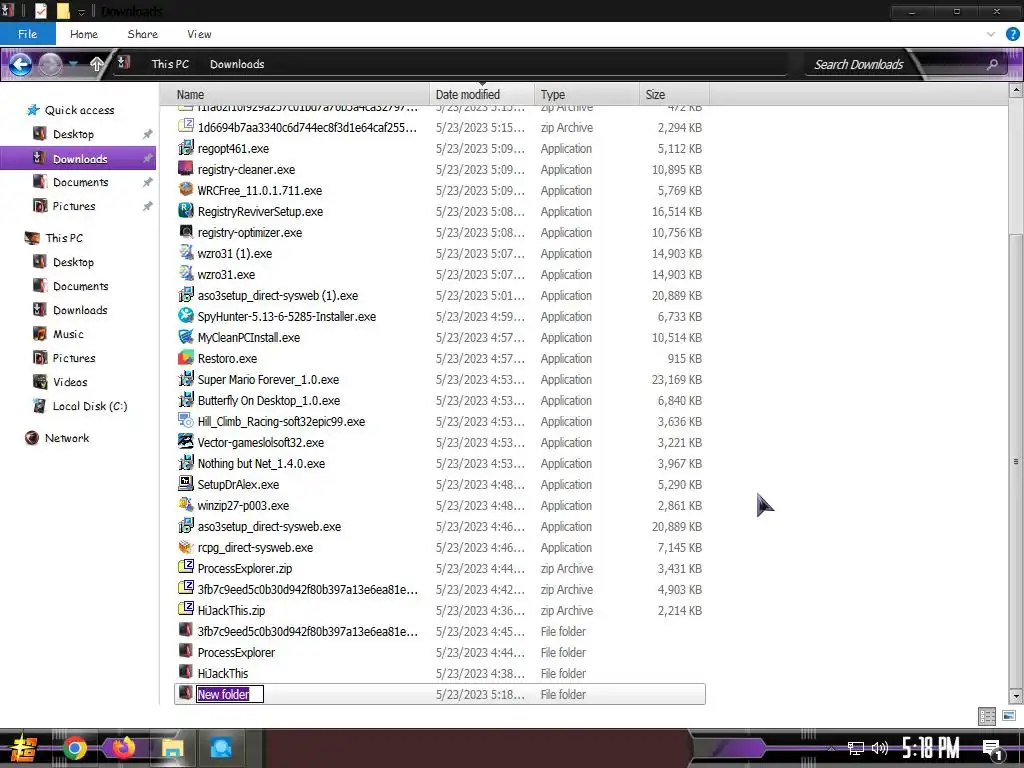Click the New folder rename field
Image resolution: width=1024 pixels, height=768 pixels.
tap(230, 694)
